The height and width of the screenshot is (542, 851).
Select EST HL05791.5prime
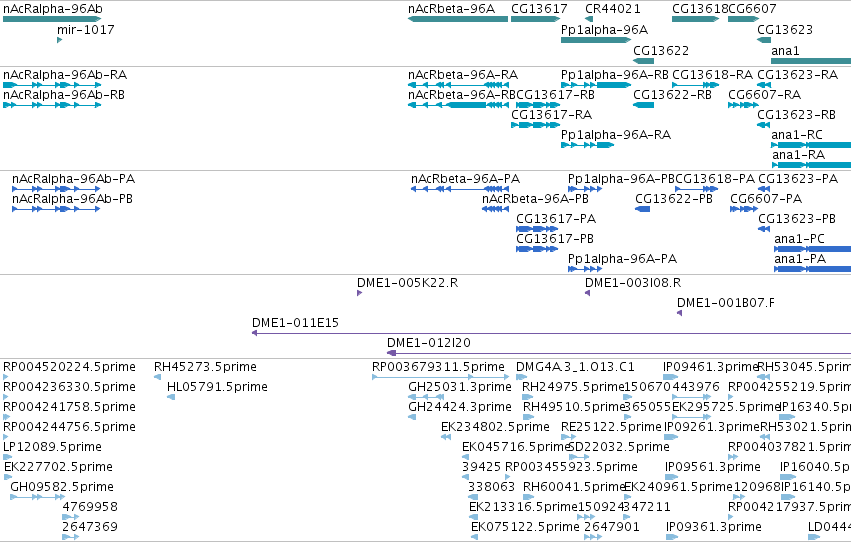171,397
